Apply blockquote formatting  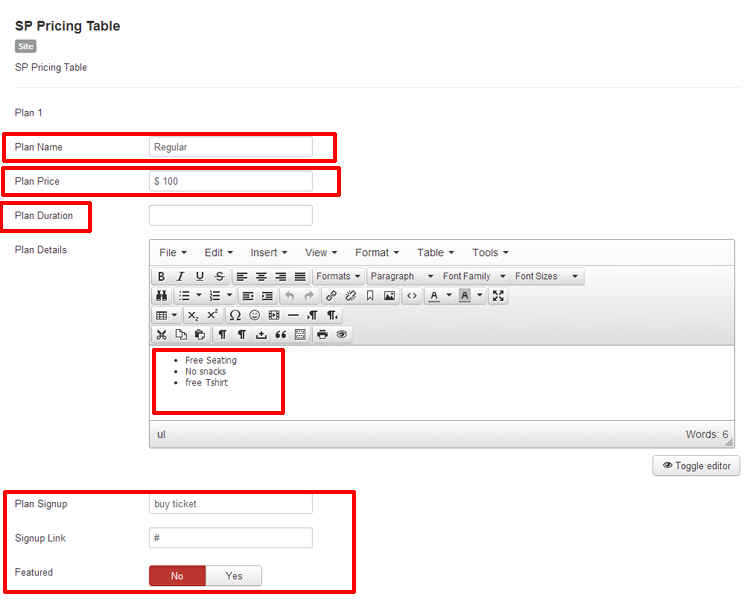(x=280, y=335)
